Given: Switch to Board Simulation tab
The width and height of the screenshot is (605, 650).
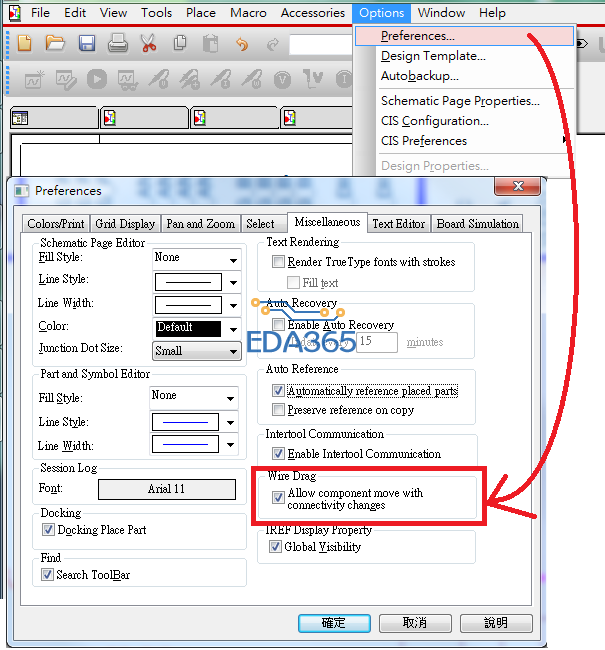Looking at the screenshot, I should click(477, 224).
